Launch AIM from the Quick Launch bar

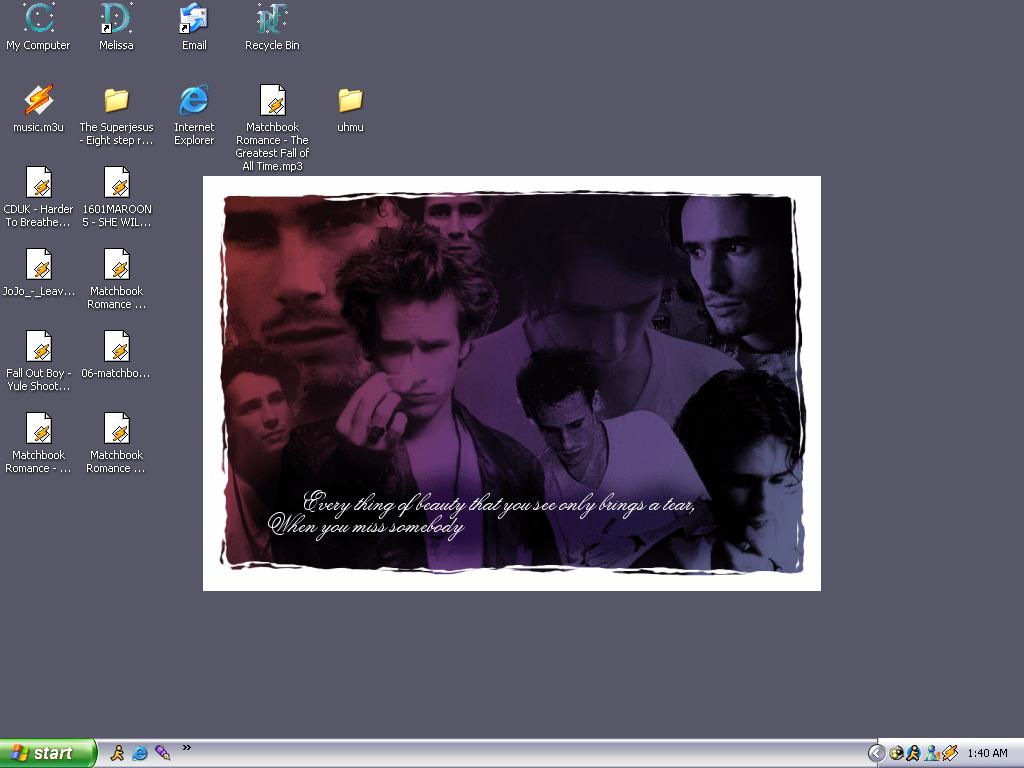[x=117, y=753]
